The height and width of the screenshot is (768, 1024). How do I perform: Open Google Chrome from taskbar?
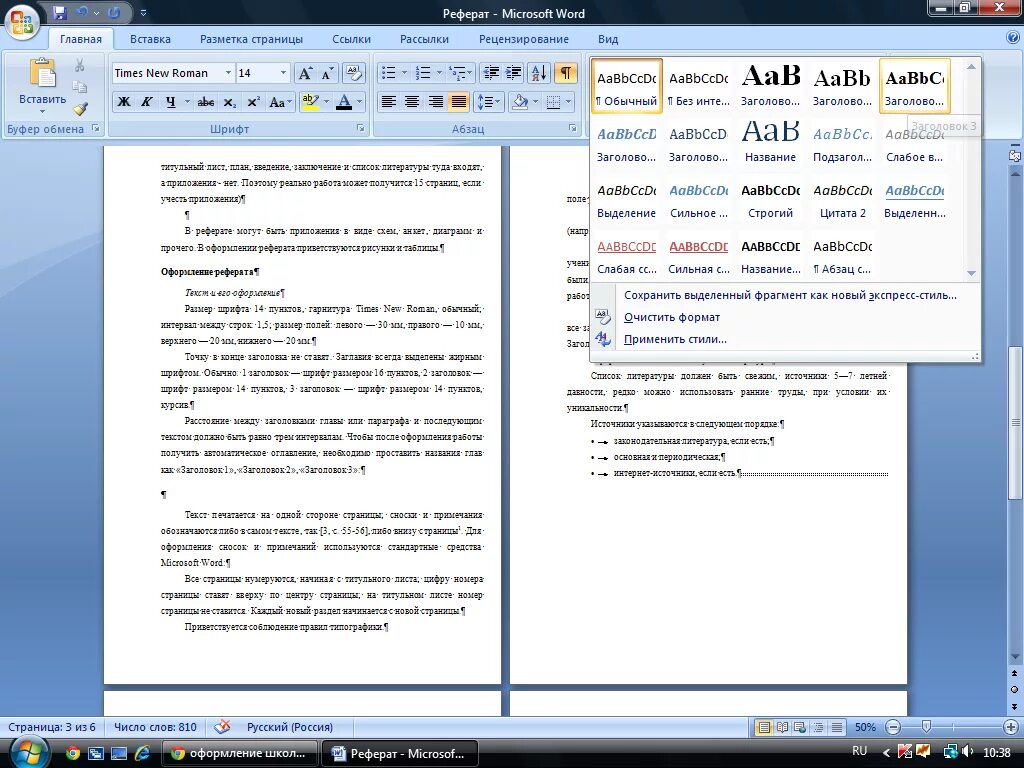coord(72,753)
